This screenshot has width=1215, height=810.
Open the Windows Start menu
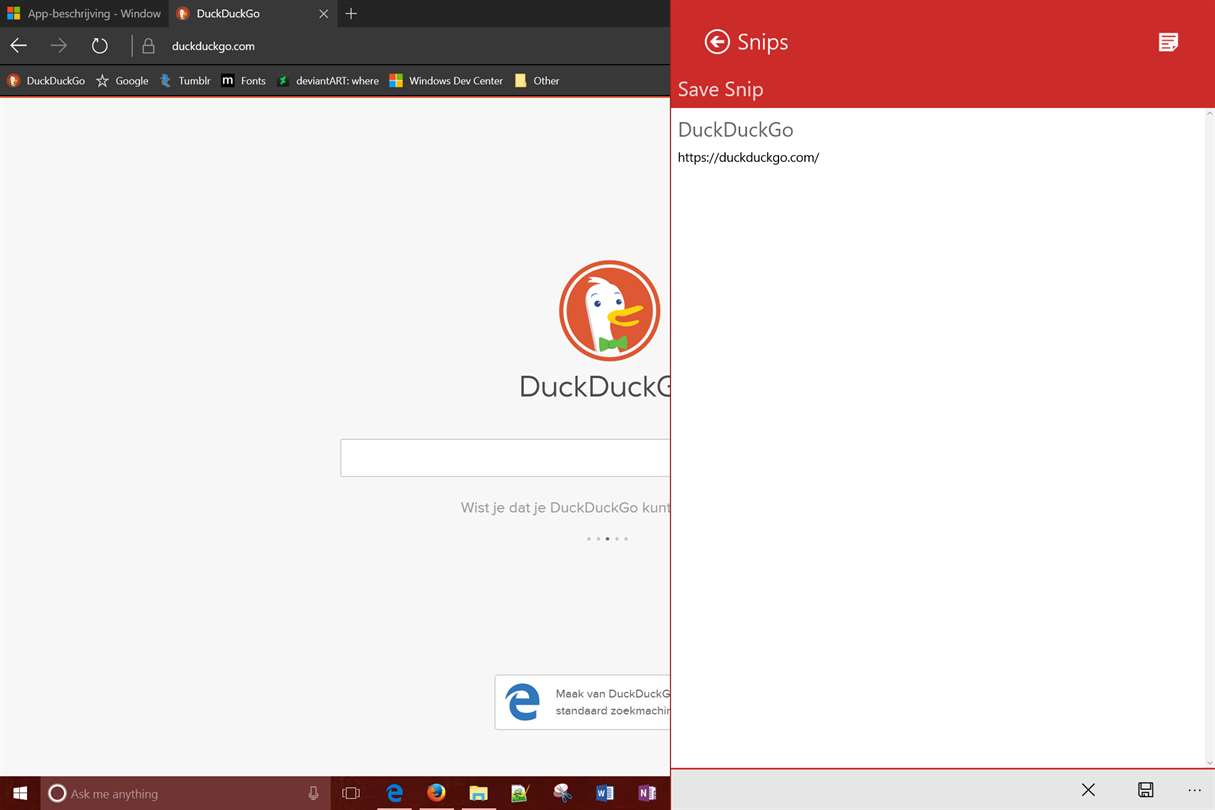click(19, 793)
